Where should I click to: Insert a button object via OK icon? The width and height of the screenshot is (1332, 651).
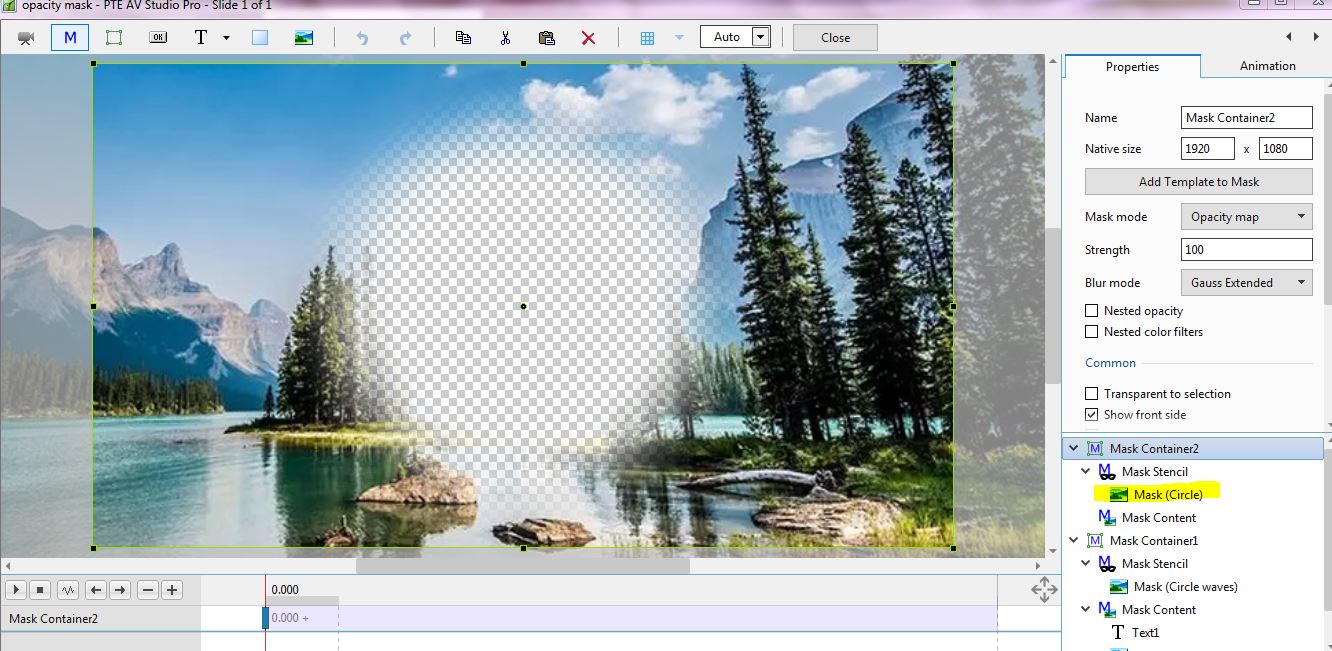pos(158,38)
